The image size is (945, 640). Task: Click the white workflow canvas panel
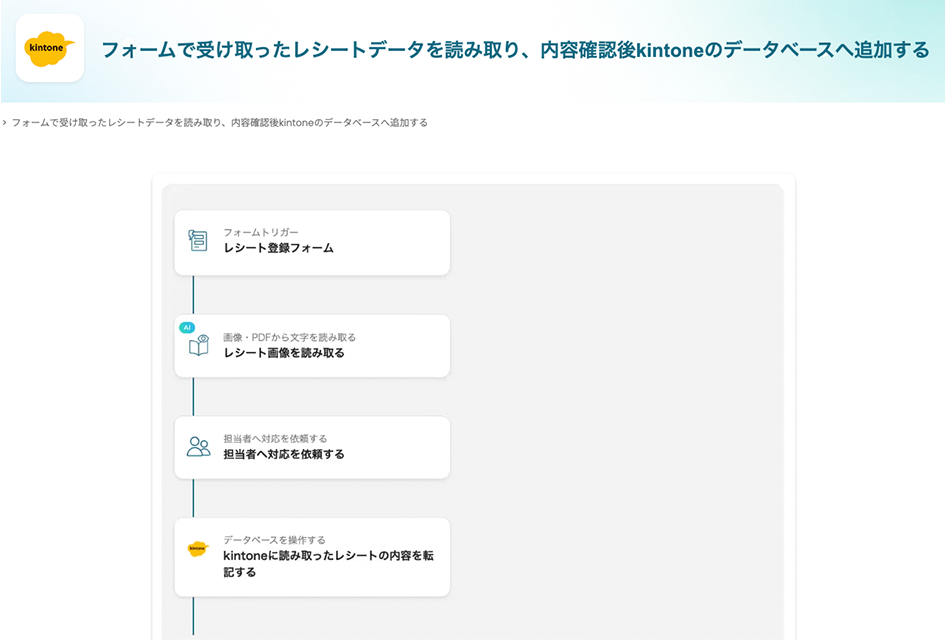[620, 400]
